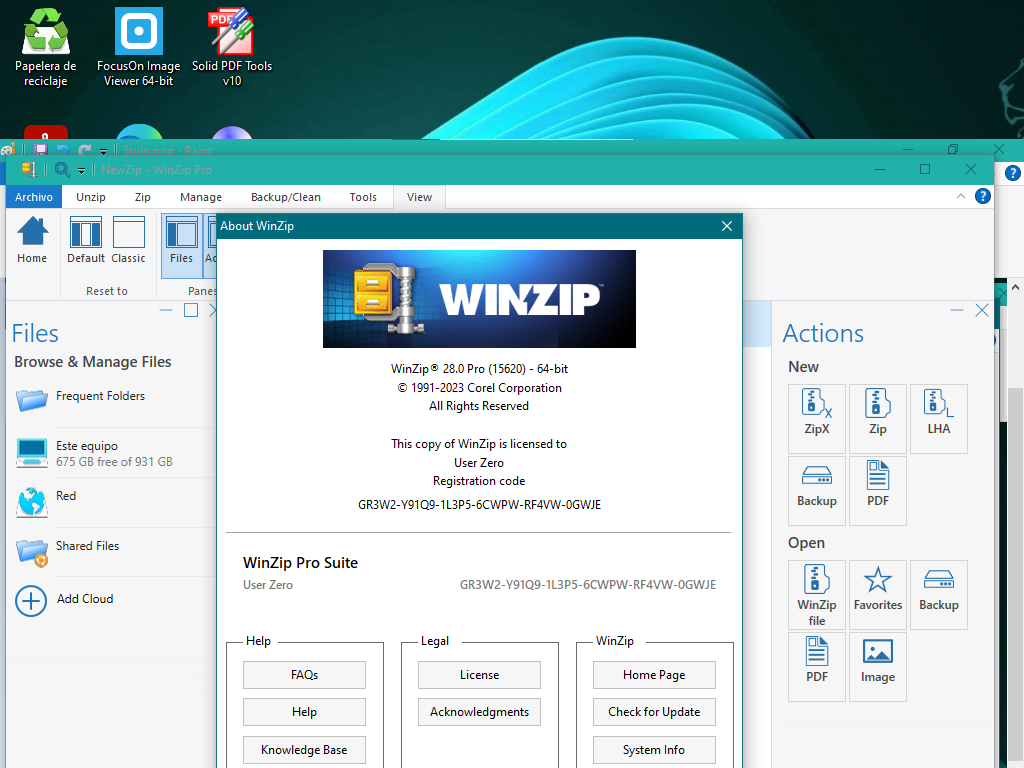Click the WinZip quick access search icon
The image size is (1024, 768).
coord(62,170)
